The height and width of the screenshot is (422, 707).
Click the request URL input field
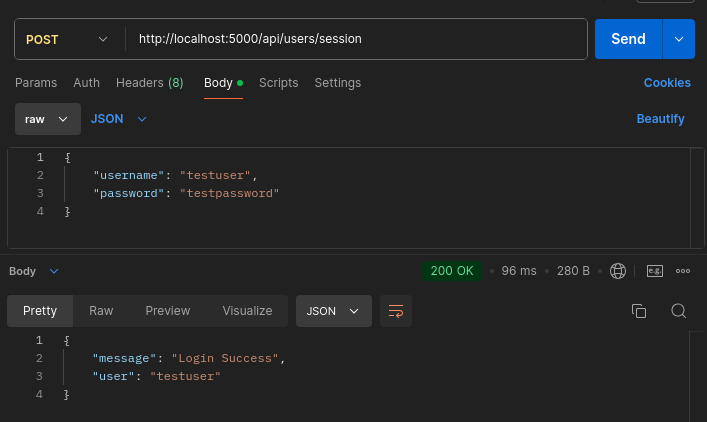(x=356, y=39)
